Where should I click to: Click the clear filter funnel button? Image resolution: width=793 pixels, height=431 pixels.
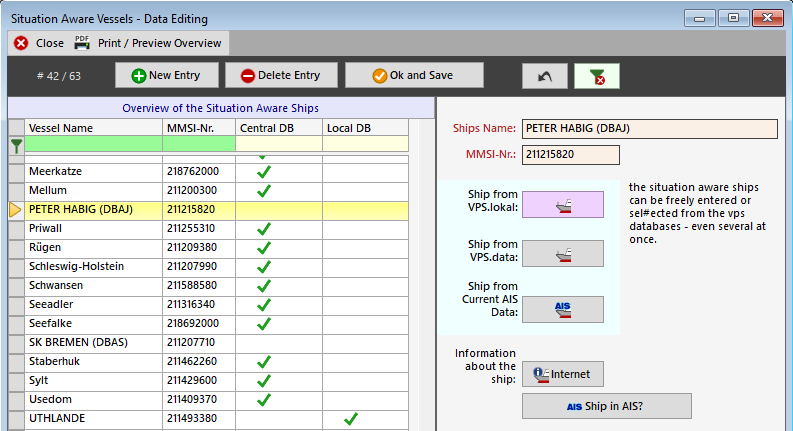click(x=597, y=76)
